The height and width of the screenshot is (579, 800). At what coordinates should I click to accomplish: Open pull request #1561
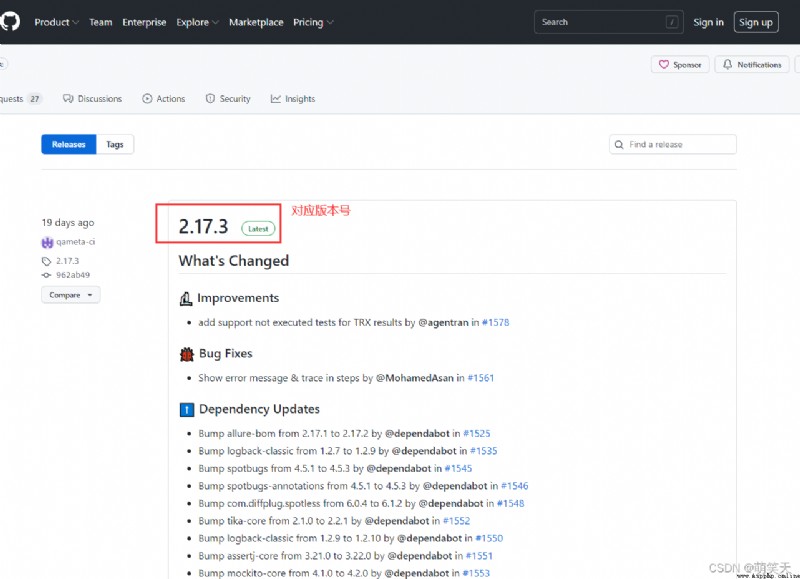[481, 378]
